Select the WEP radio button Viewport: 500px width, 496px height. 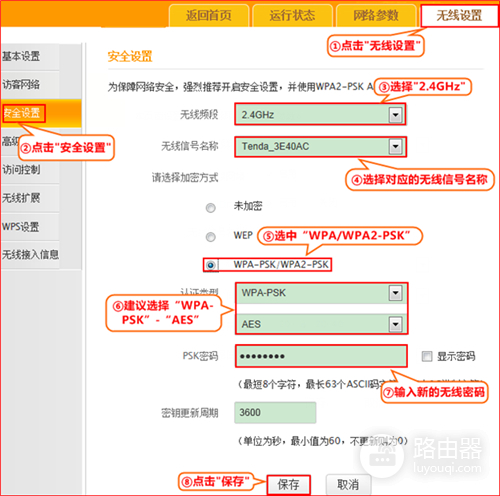click(211, 237)
